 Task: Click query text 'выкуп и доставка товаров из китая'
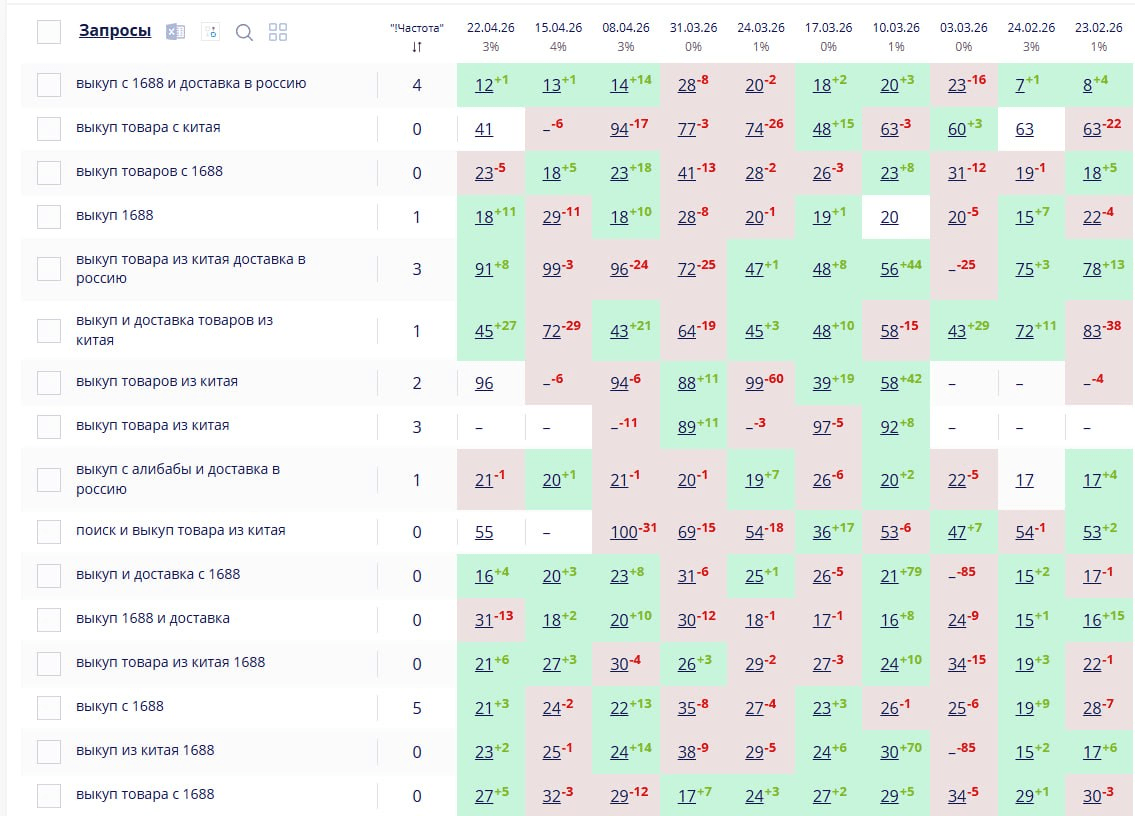[174, 330]
